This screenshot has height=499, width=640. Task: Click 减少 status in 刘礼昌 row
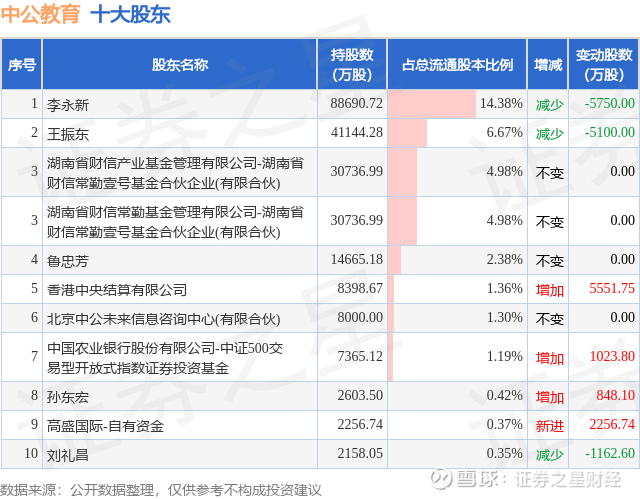(549, 455)
